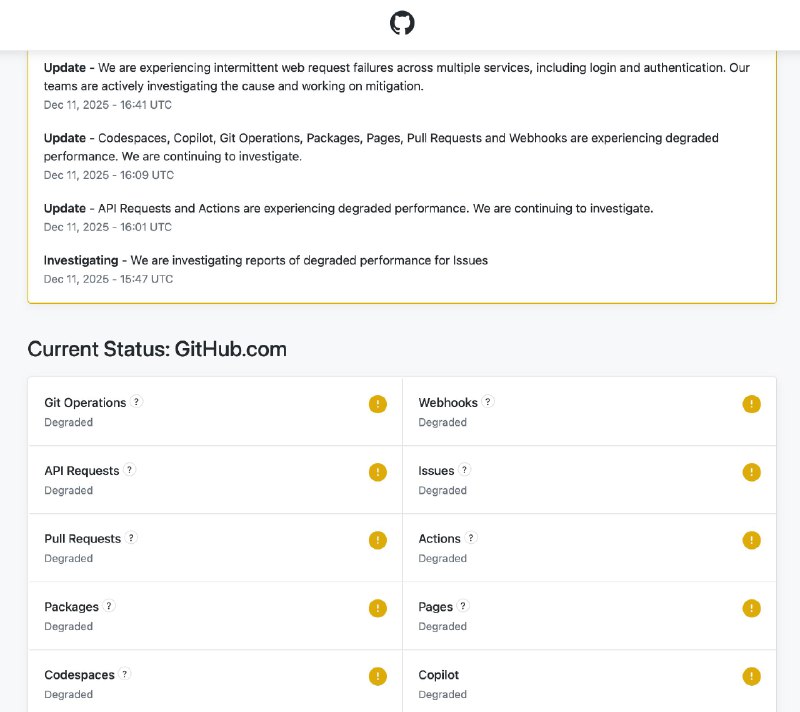Click the API Requests degraded status icon

click(378, 472)
